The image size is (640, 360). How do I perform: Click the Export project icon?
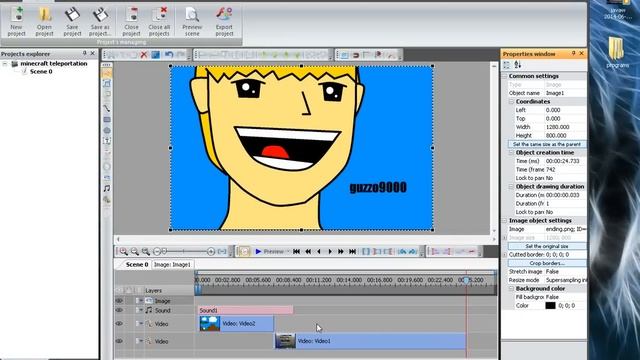224,20
